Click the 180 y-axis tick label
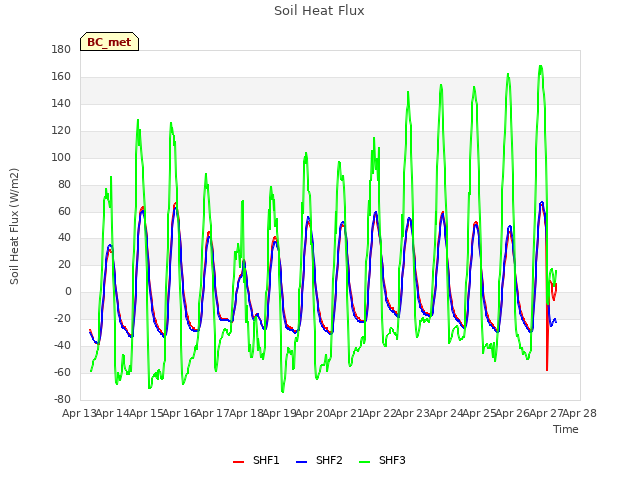The width and height of the screenshot is (640, 480). (x=61, y=49)
